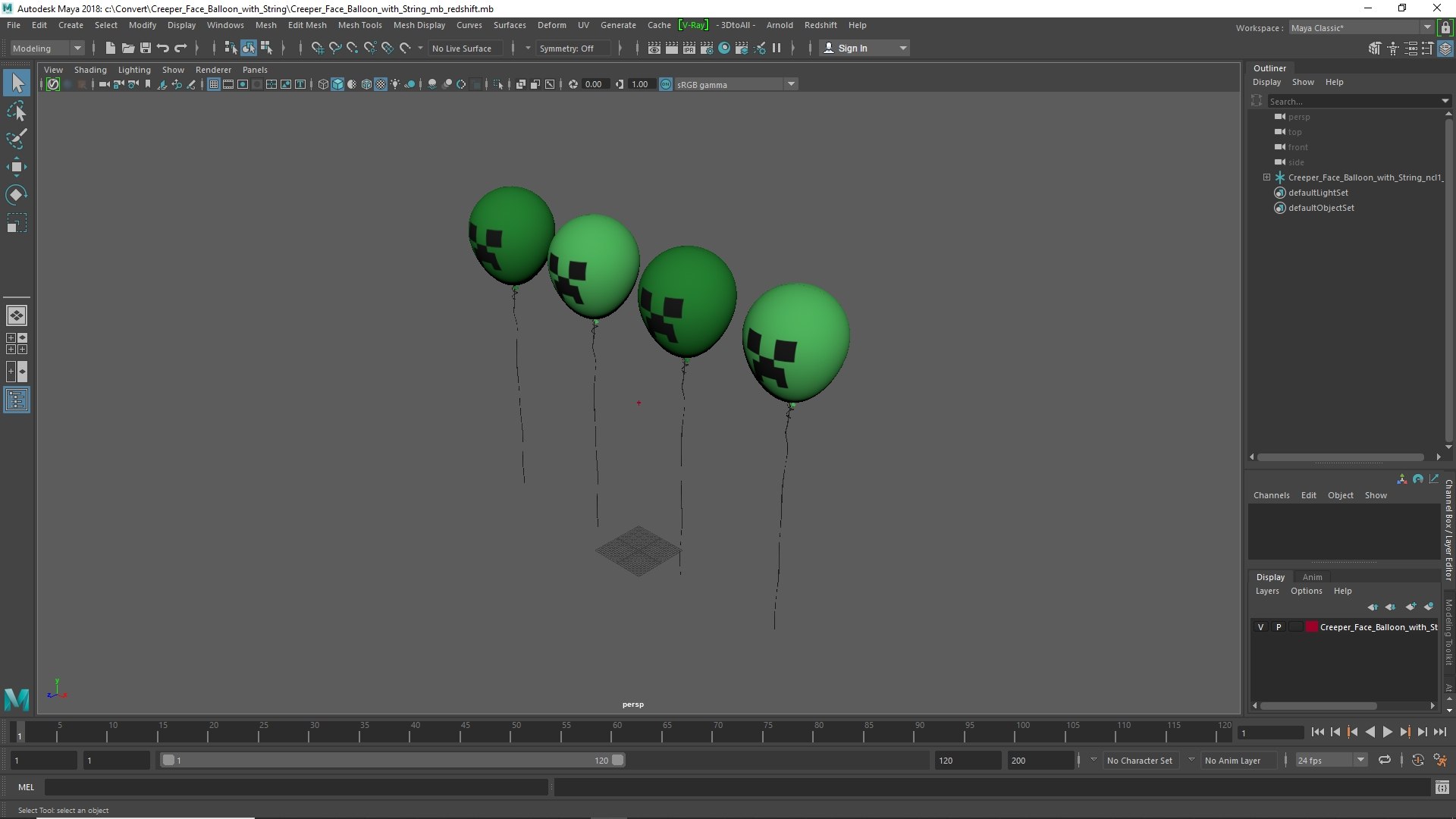Open the Workspace Maya Classic dropdown
The height and width of the screenshot is (819, 1456).
[1360, 27]
